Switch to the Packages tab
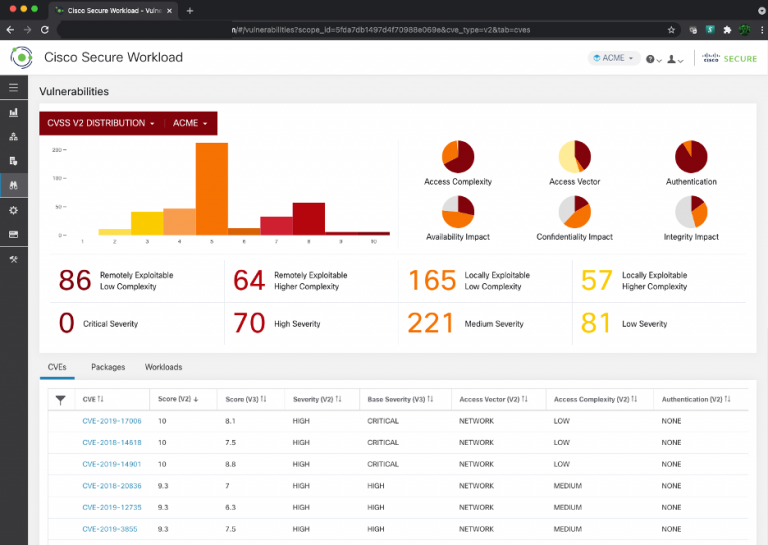This screenshot has height=545, width=768. coord(108,367)
